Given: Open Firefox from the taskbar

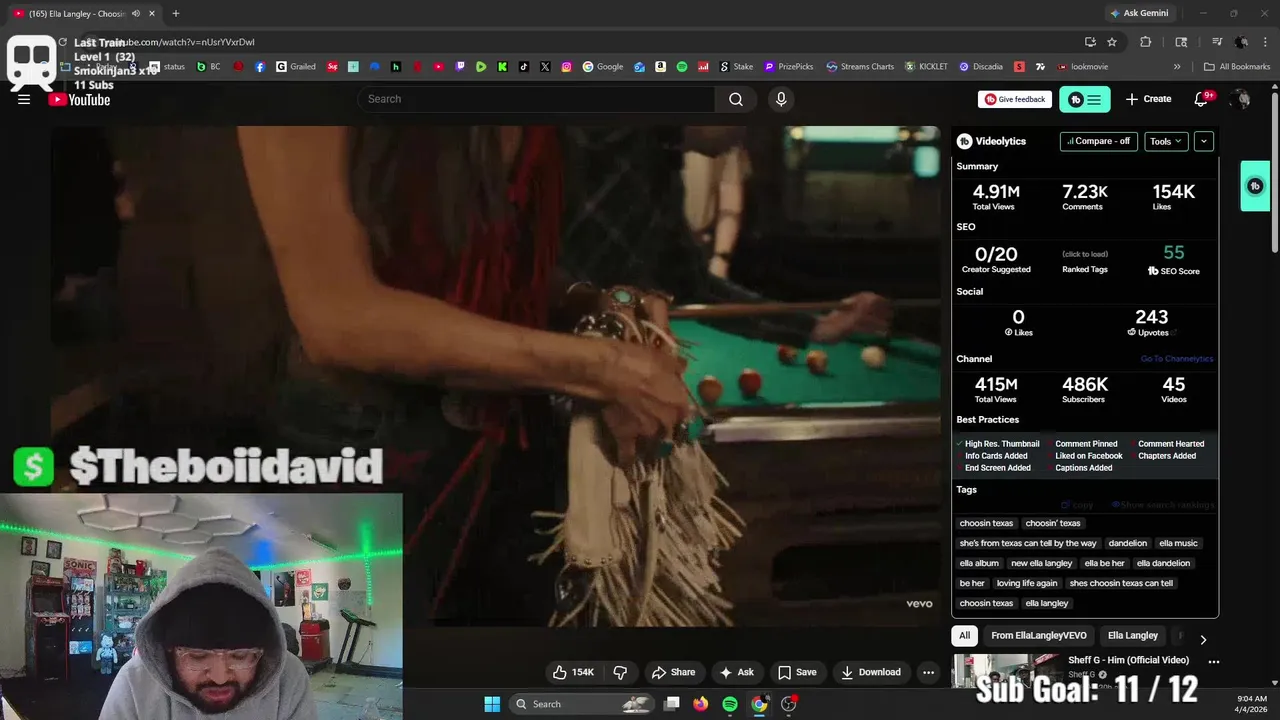Looking at the screenshot, I should [x=701, y=704].
